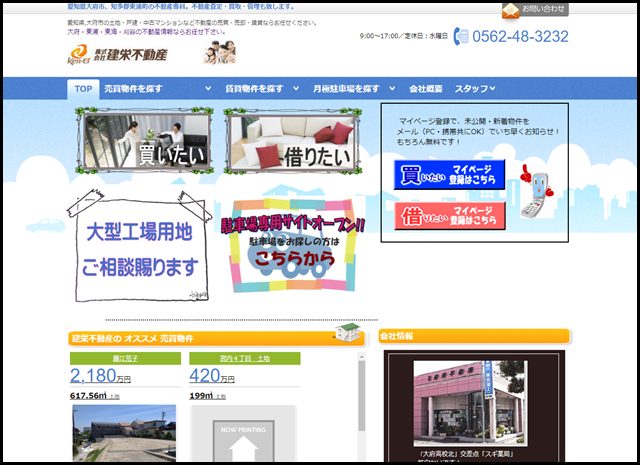Click the house icon on the recommended properties header

(347, 332)
